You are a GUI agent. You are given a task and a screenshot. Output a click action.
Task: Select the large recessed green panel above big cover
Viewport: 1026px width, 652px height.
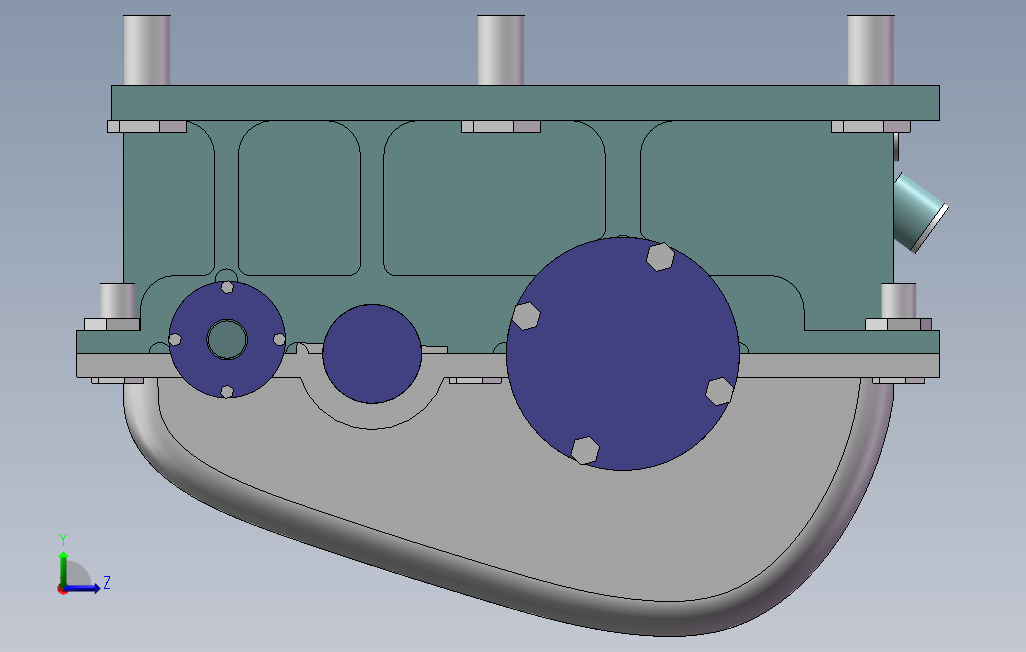point(494,198)
